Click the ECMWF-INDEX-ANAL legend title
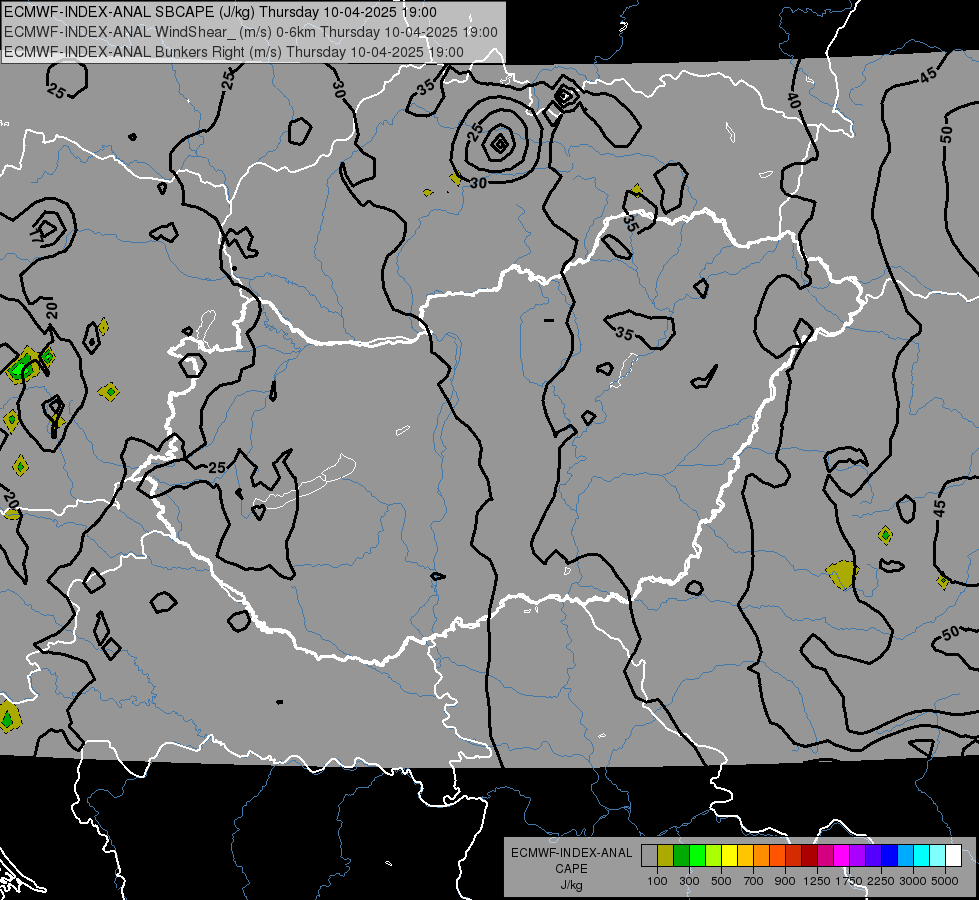The width and height of the screenshot is (979, 900). point(571,853)
